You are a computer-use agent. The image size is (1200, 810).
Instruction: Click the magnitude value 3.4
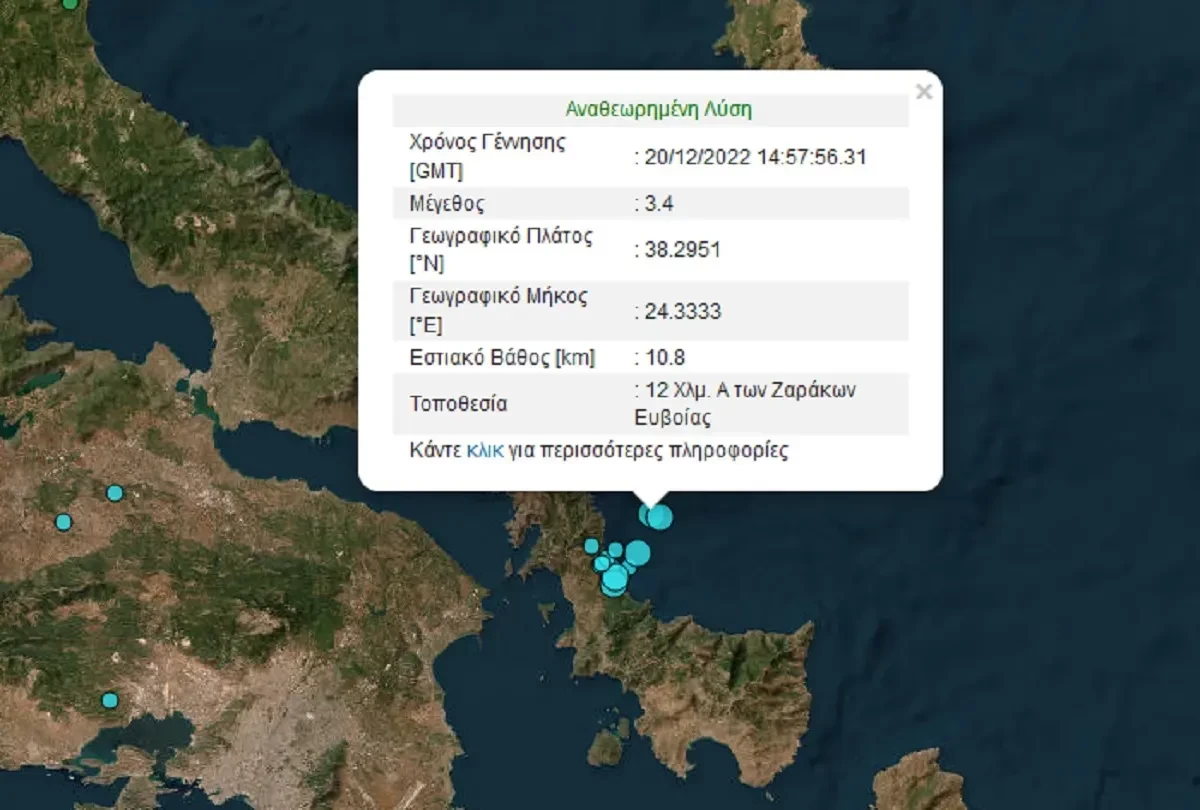point(662,205)
